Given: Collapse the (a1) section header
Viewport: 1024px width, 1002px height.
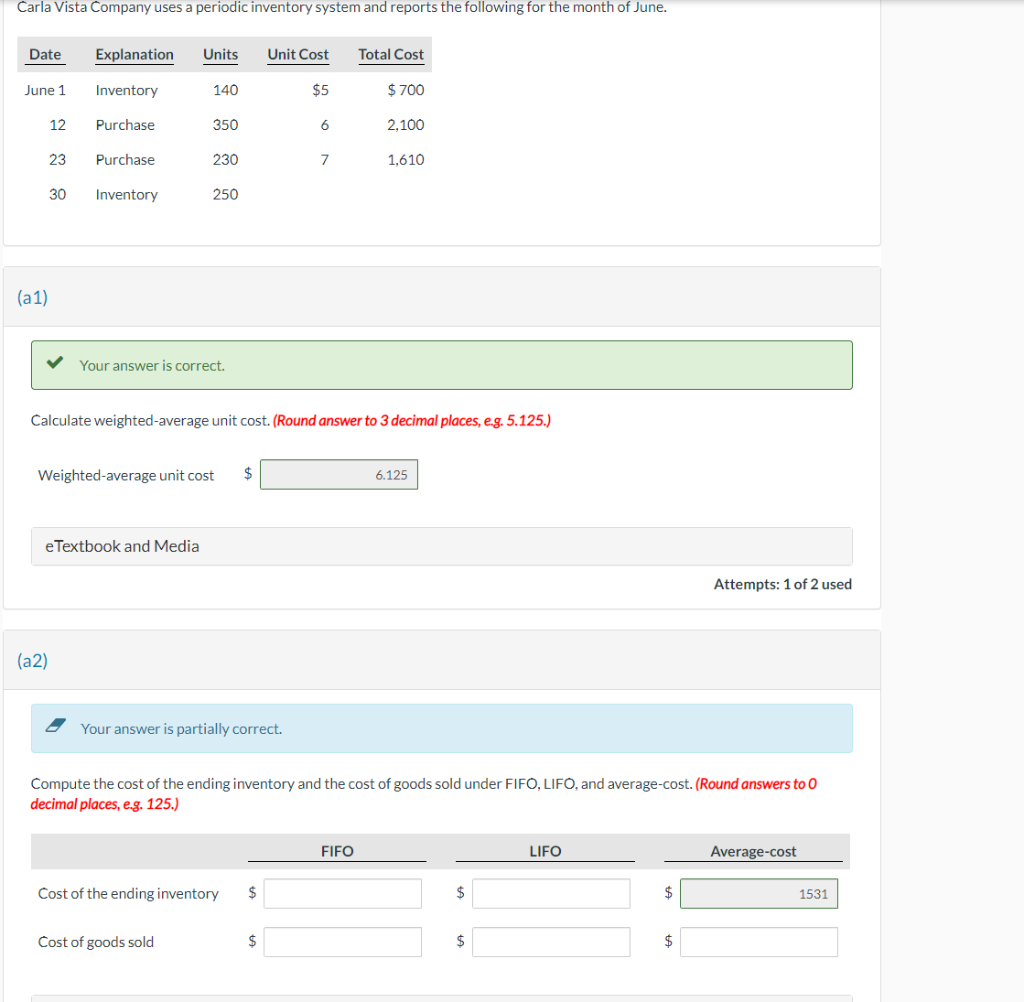Looking at the screenshot, I should tap(32, 297).
